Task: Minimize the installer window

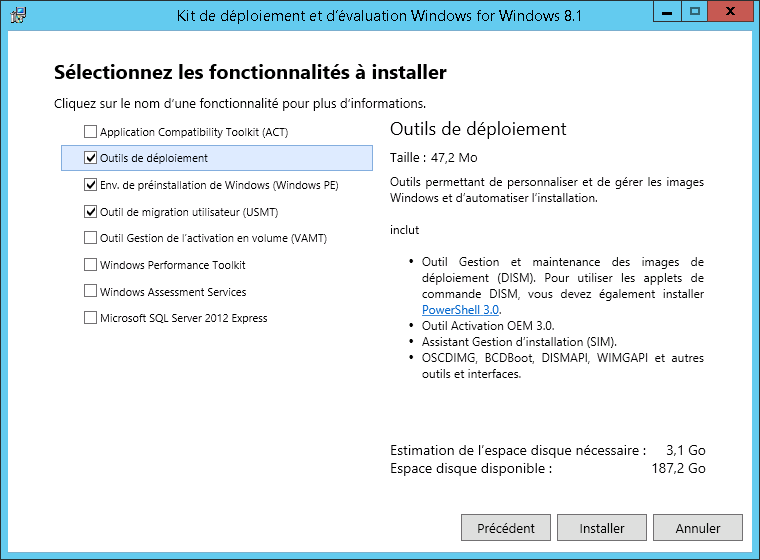Action: 666,13
